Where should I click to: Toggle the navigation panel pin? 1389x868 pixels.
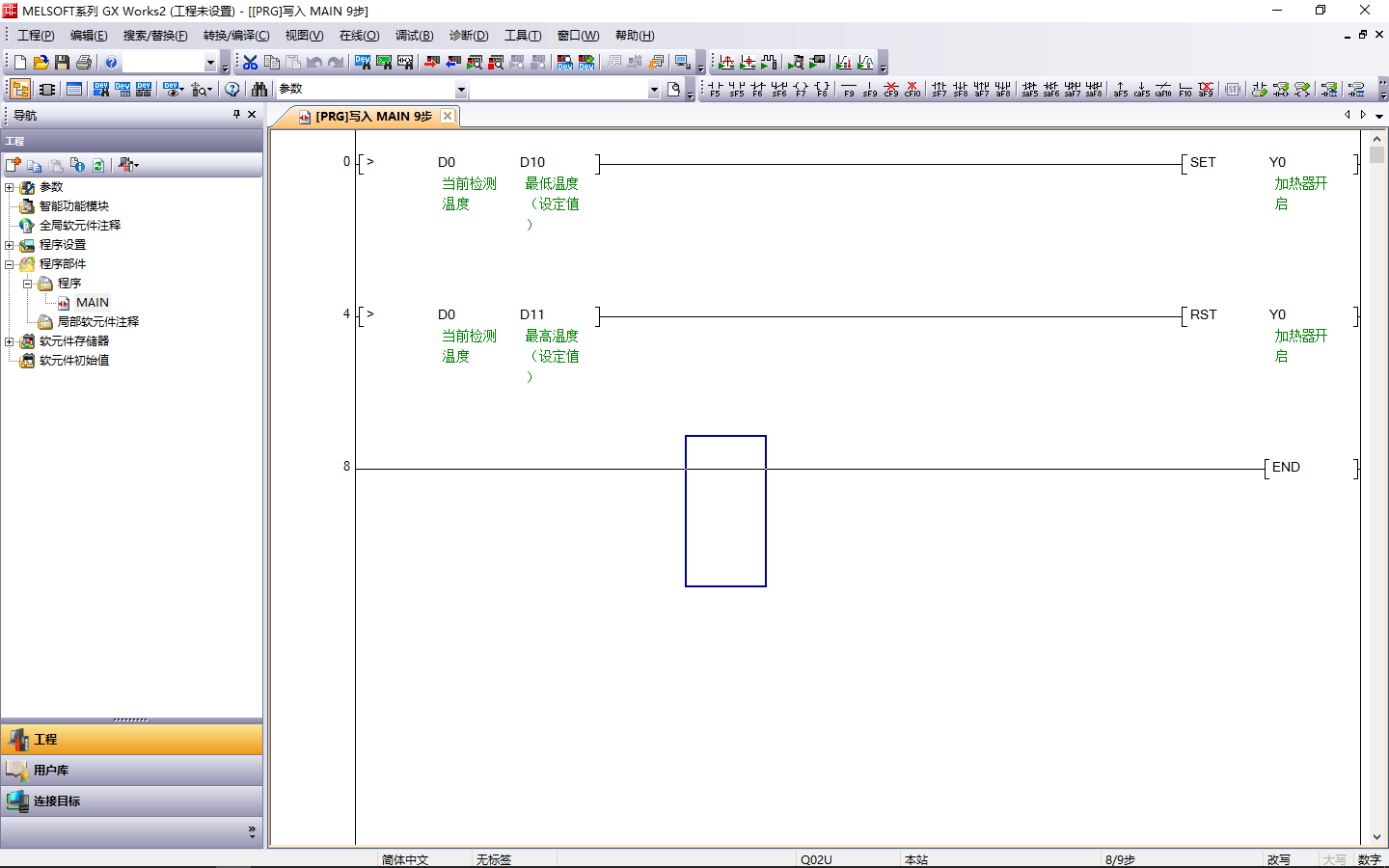[x=236, y=115]
